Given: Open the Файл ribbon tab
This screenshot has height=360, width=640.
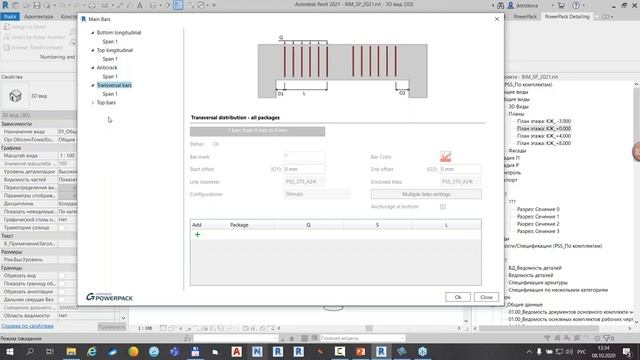Looking at the screenshot, I should (x=10, y=16).
